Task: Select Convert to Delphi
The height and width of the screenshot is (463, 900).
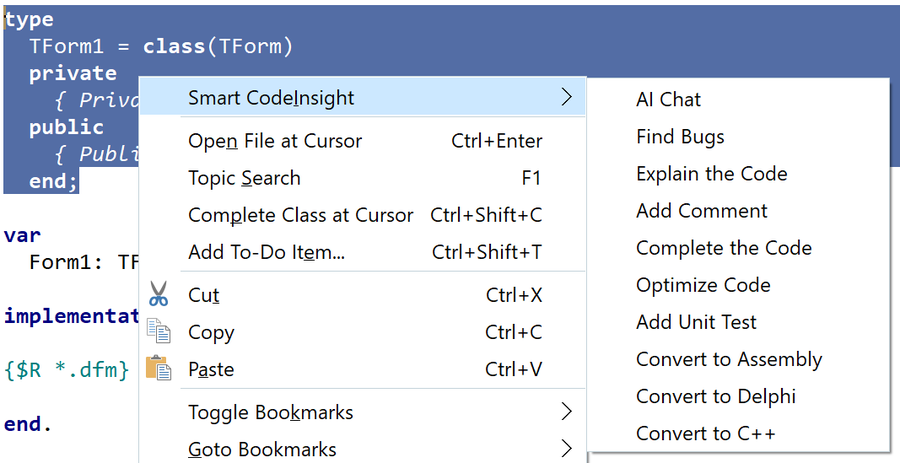Action: coord(715,396)
